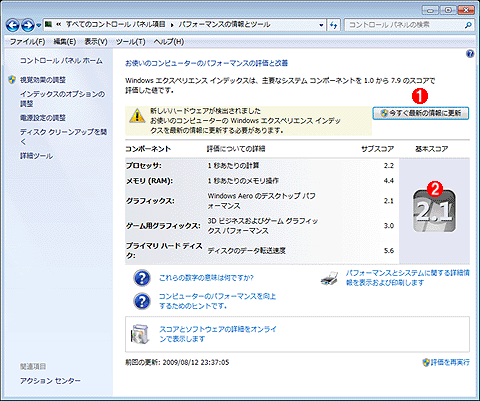Click the サブスコア column header
This screenshot has width=480, height=401.
click(x=378, y=149)
